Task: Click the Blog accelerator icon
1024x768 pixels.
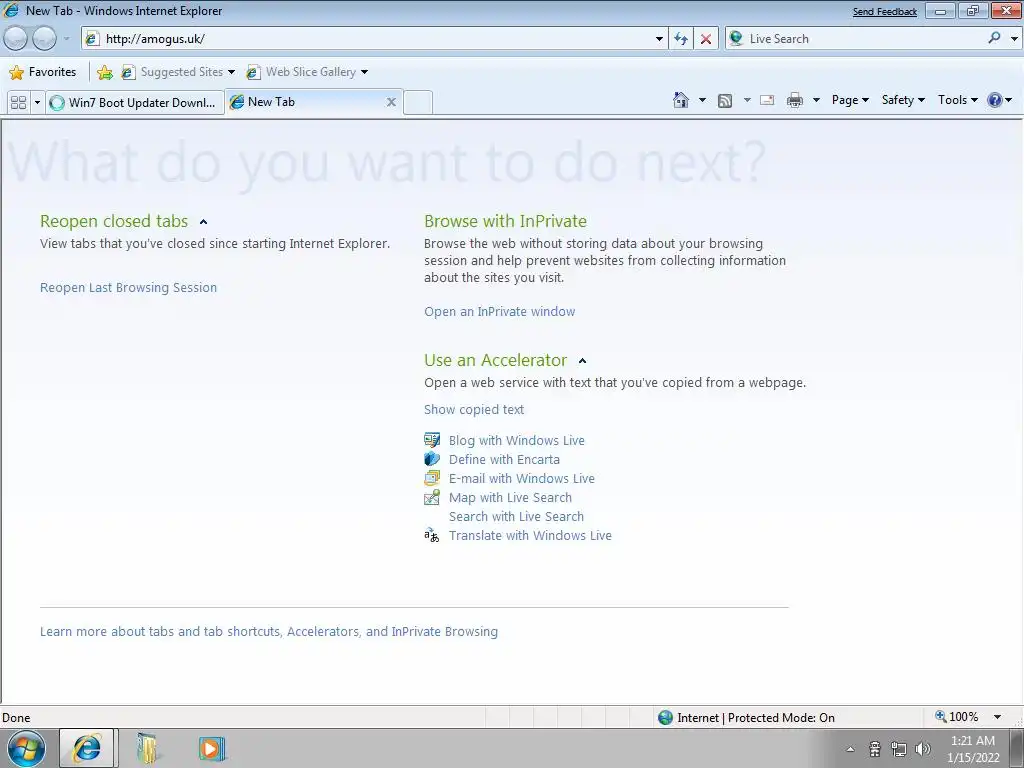Action: coord(432,440)
